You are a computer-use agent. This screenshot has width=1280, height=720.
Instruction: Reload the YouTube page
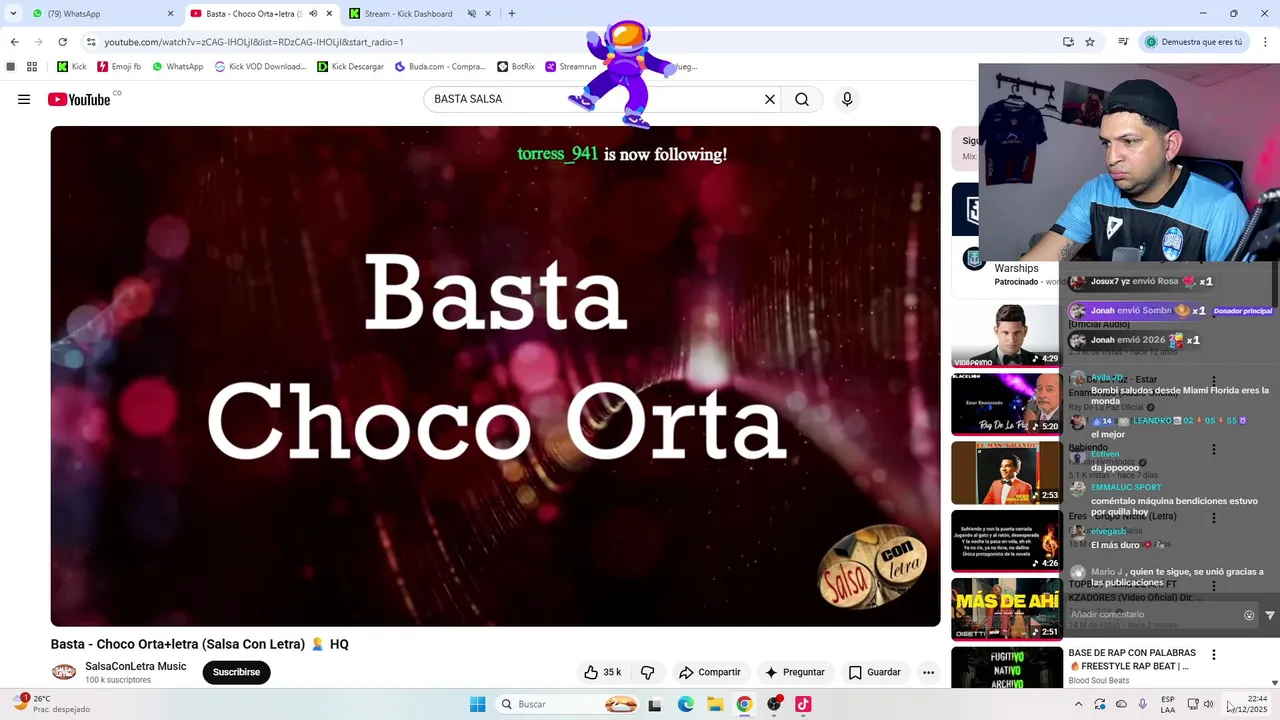(x=62, y=42)
